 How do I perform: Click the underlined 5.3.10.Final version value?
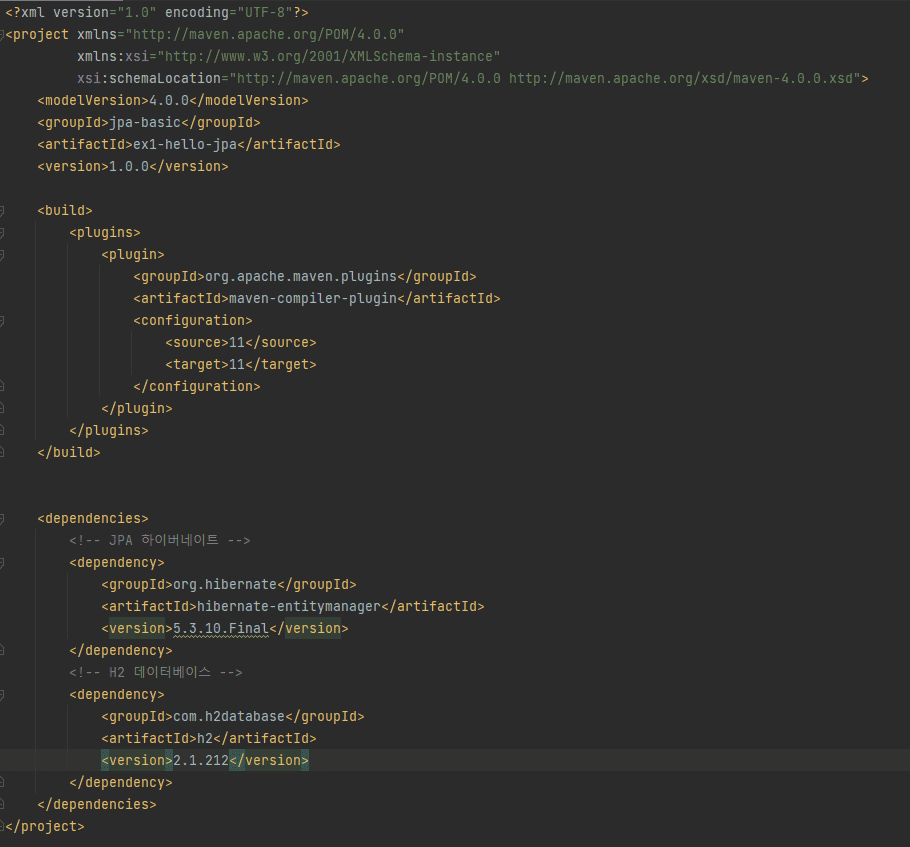pos(221,629)
